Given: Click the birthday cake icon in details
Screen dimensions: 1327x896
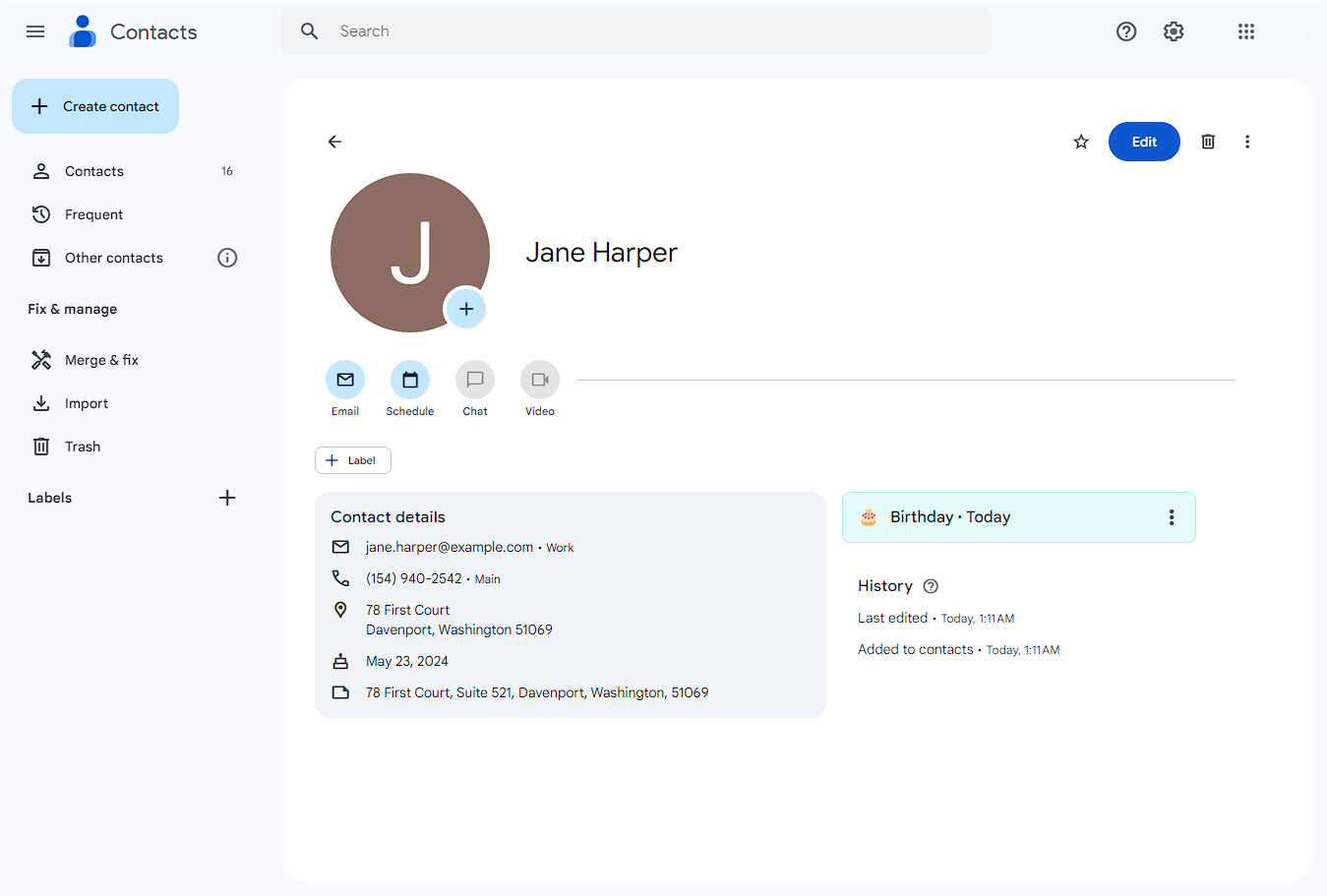Looking at the screenshot, I should [x=340, y=661].
